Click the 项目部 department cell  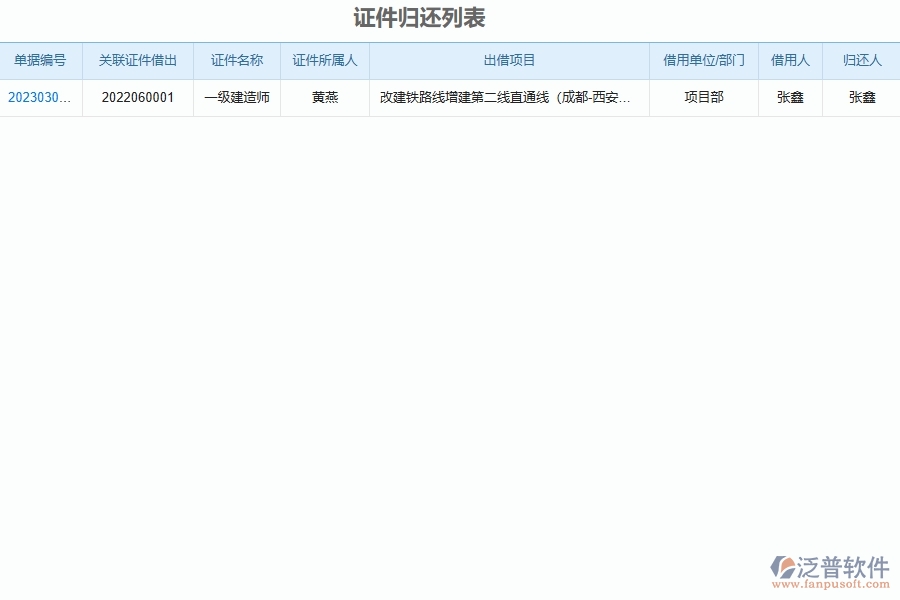(703, 98)
